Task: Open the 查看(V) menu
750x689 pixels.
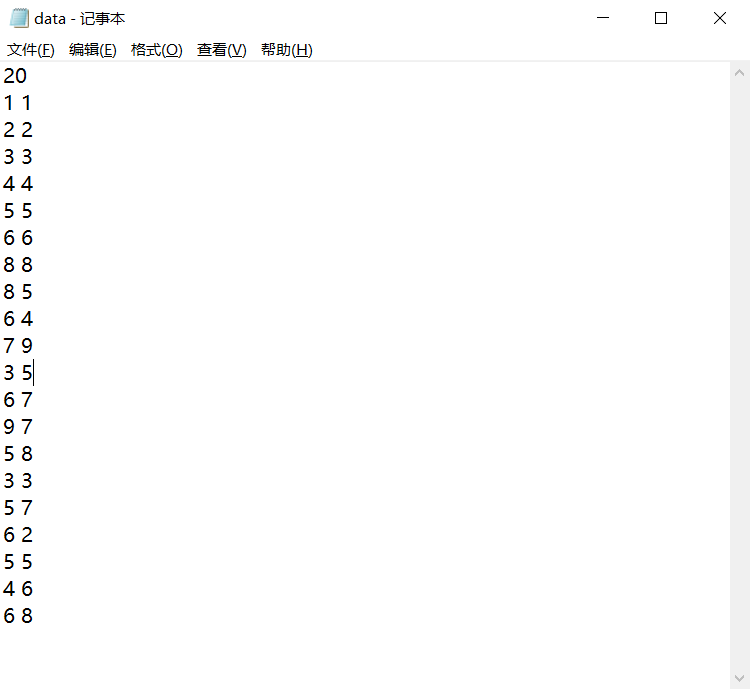Action: [221, 50]
